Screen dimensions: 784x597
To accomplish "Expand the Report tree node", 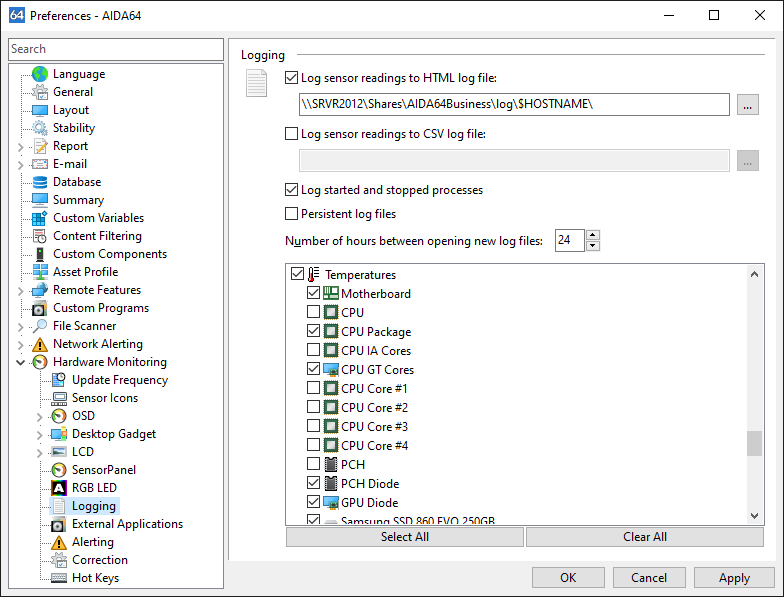I will [x=20, y=147].
